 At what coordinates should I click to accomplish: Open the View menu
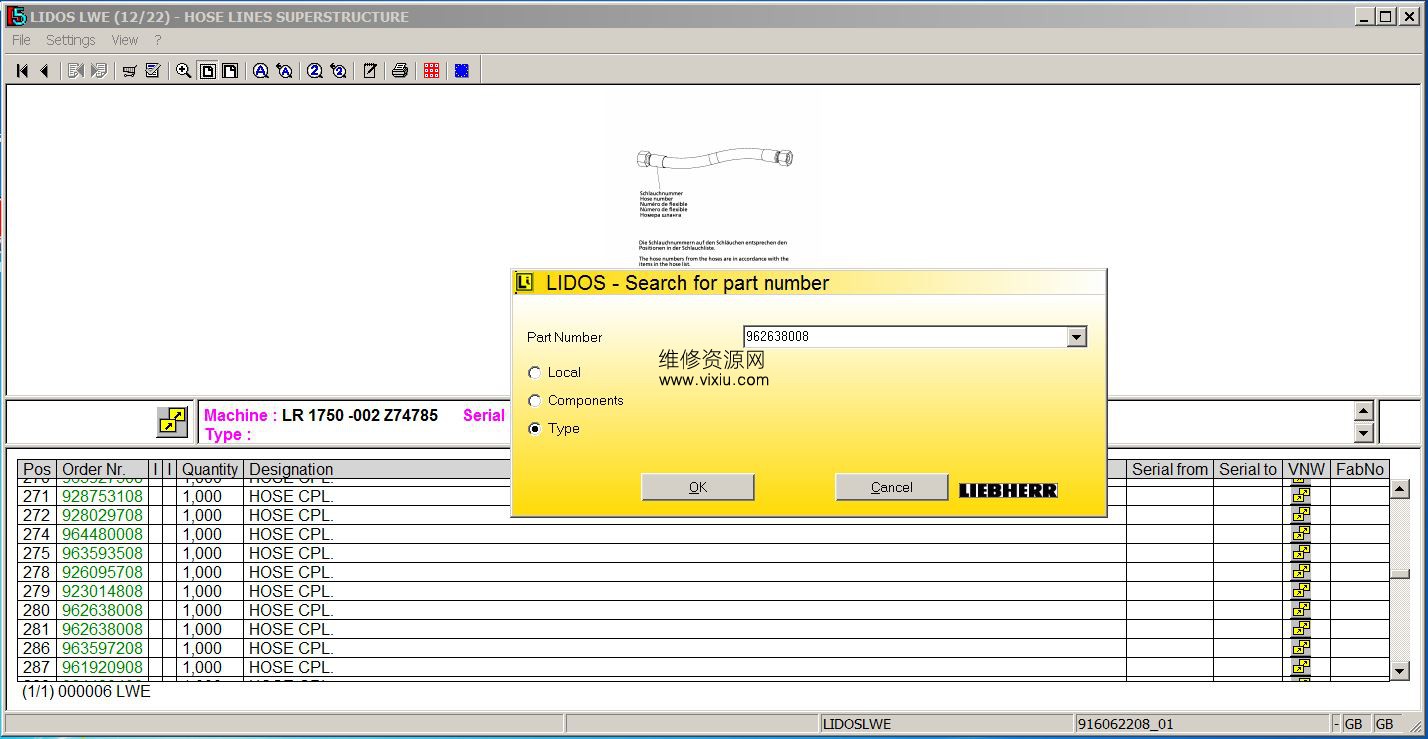[x=124, y=40]
